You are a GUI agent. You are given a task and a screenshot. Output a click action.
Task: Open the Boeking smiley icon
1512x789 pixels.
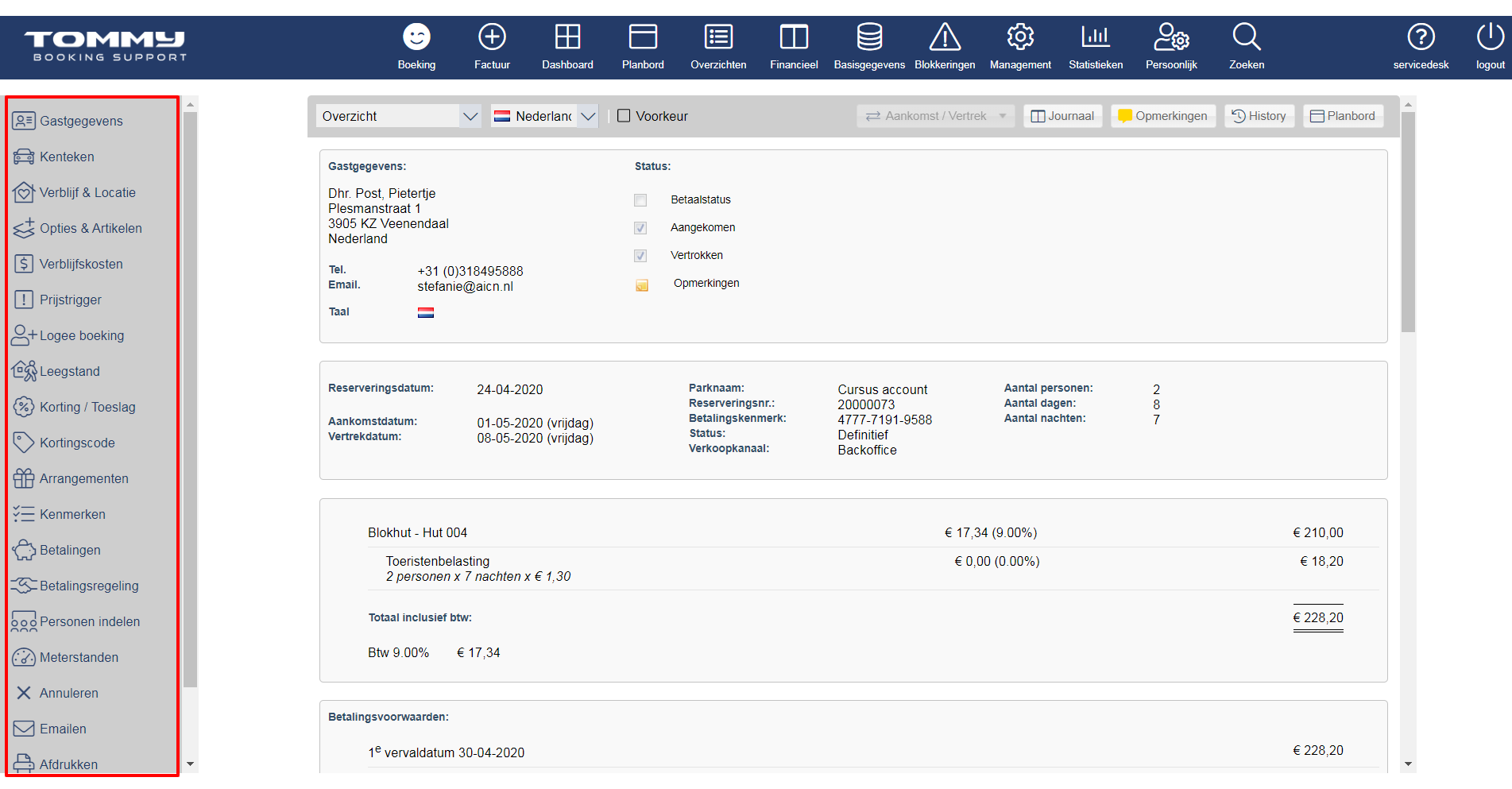pos(416,37)
